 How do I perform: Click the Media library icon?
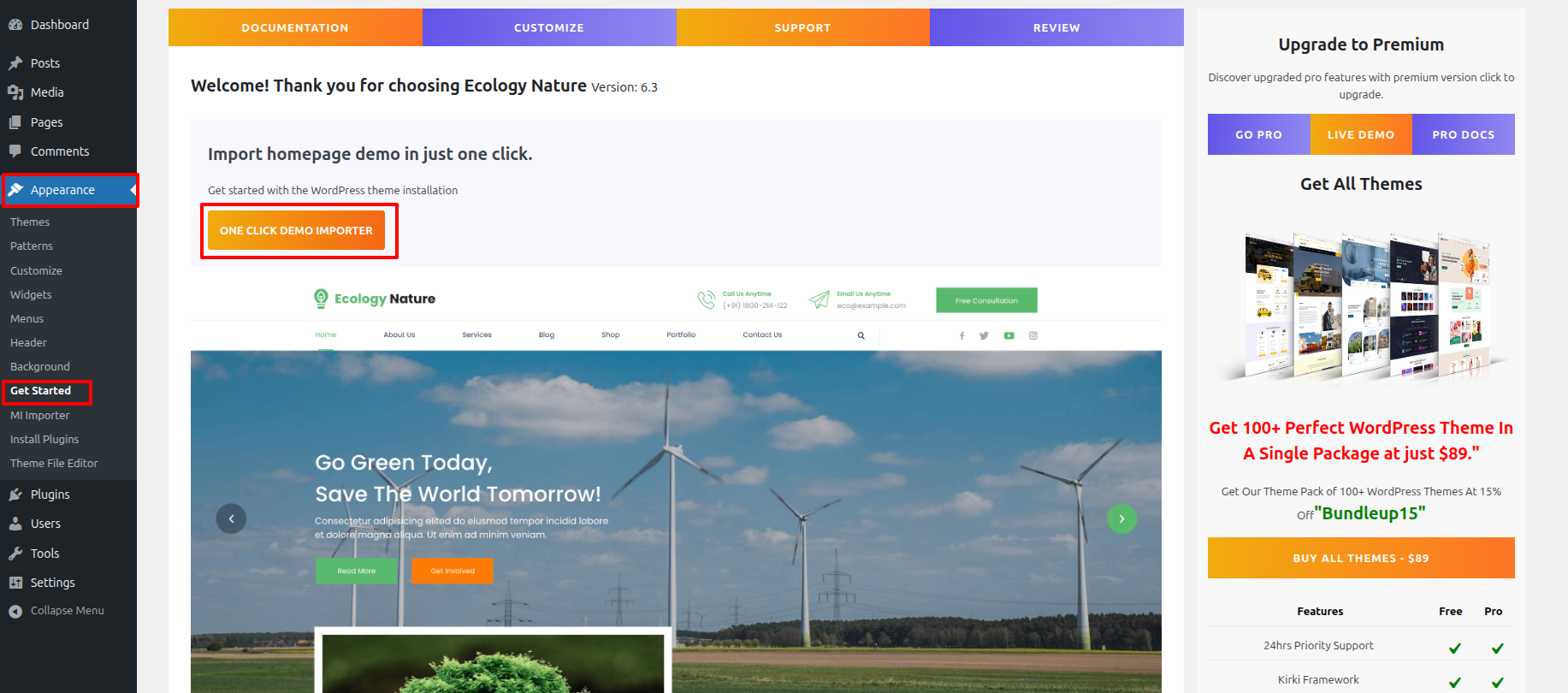coord(15,92)
